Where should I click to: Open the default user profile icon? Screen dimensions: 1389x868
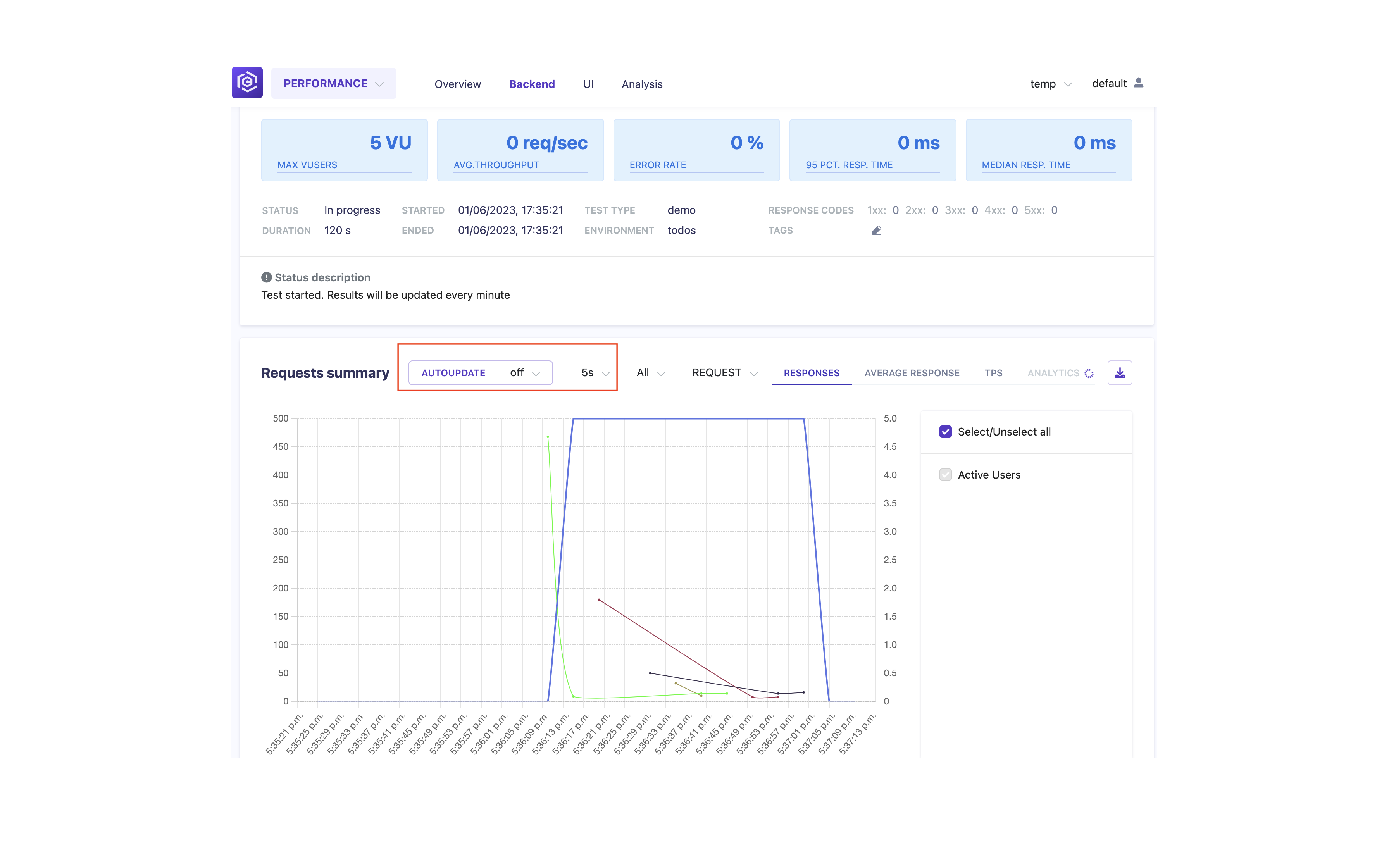(1139, 83)
